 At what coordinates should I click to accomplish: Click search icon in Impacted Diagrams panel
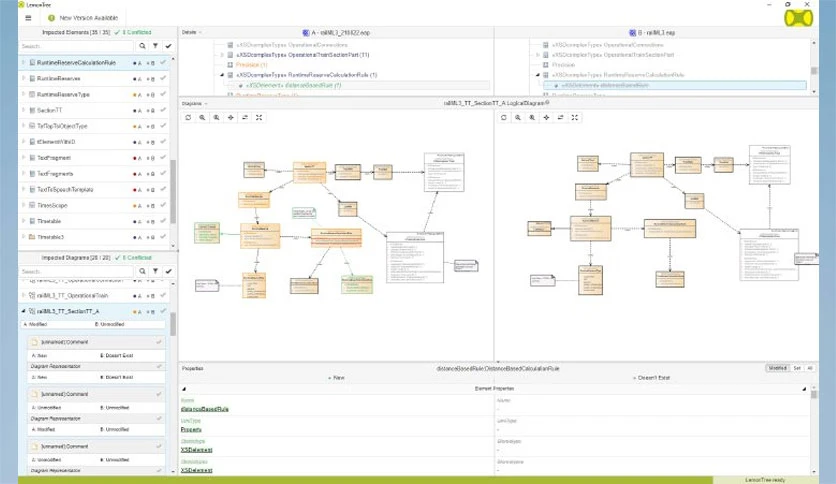point(142,271)
